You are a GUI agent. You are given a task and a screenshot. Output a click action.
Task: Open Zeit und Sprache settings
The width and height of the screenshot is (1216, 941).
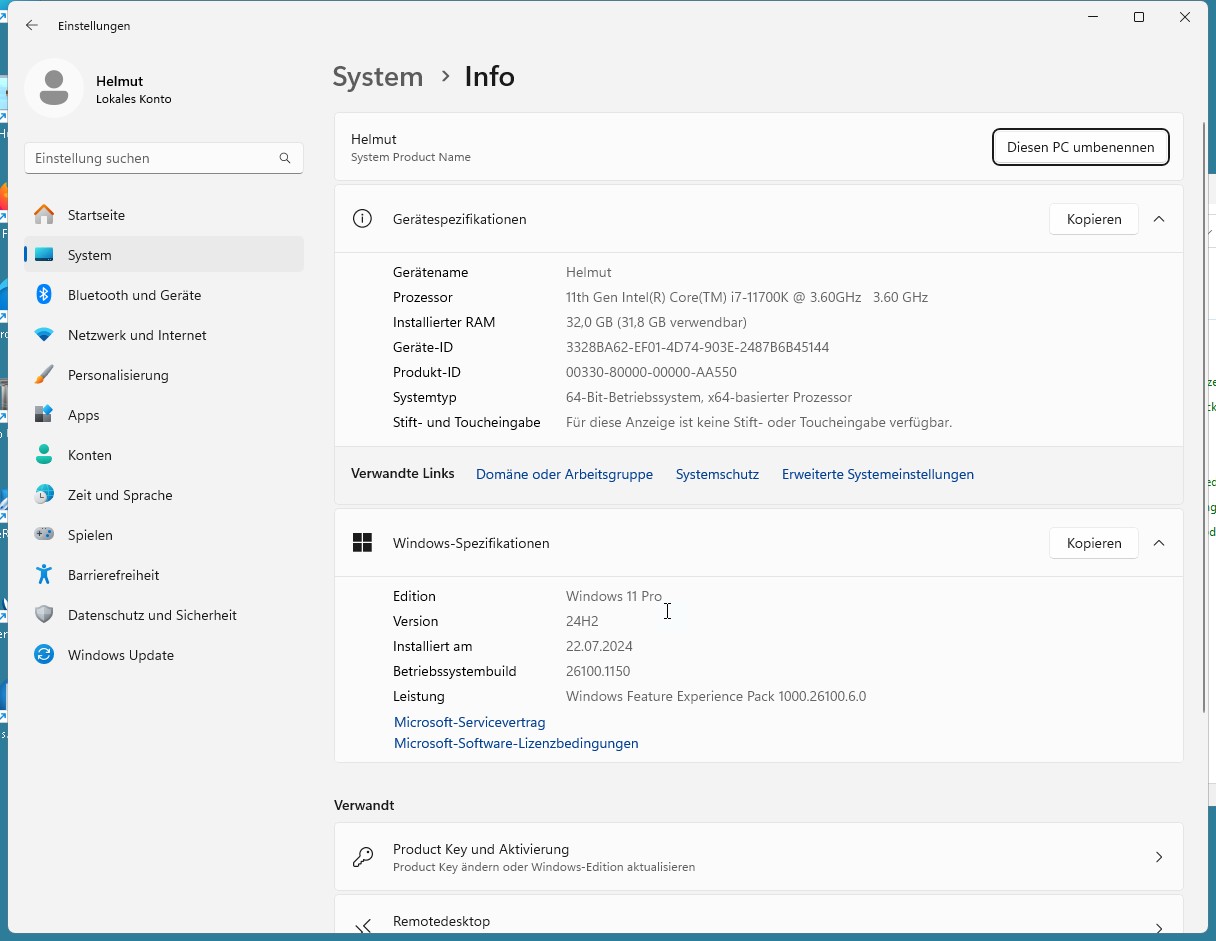(x=164, y=495)
